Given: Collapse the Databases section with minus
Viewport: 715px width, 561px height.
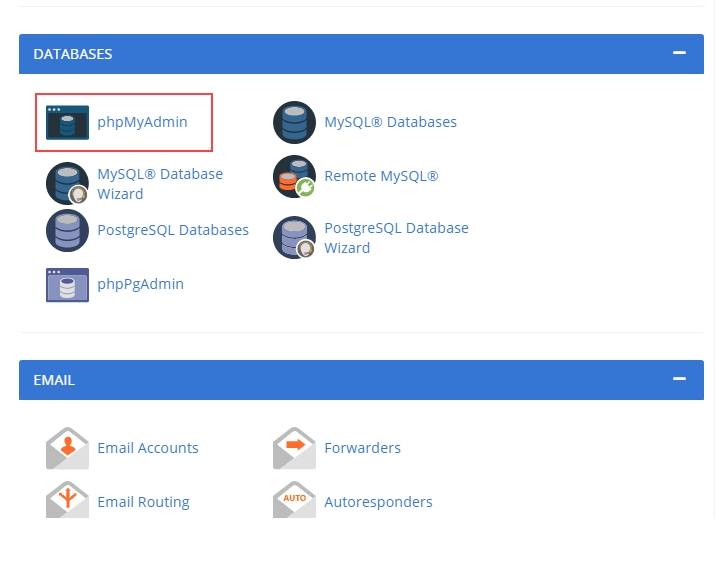Looking at the screenshot, I should (x=679, y=53).
